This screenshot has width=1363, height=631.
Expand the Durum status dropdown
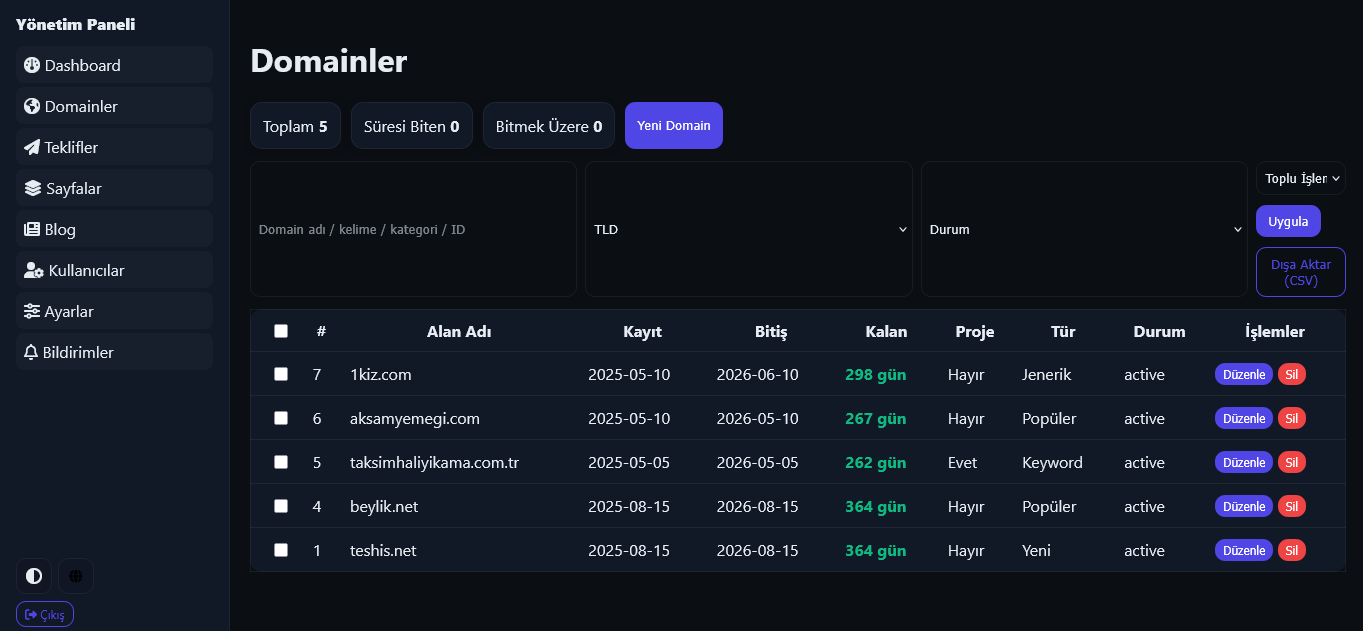pyautogui.click(x=1084, y=229)
